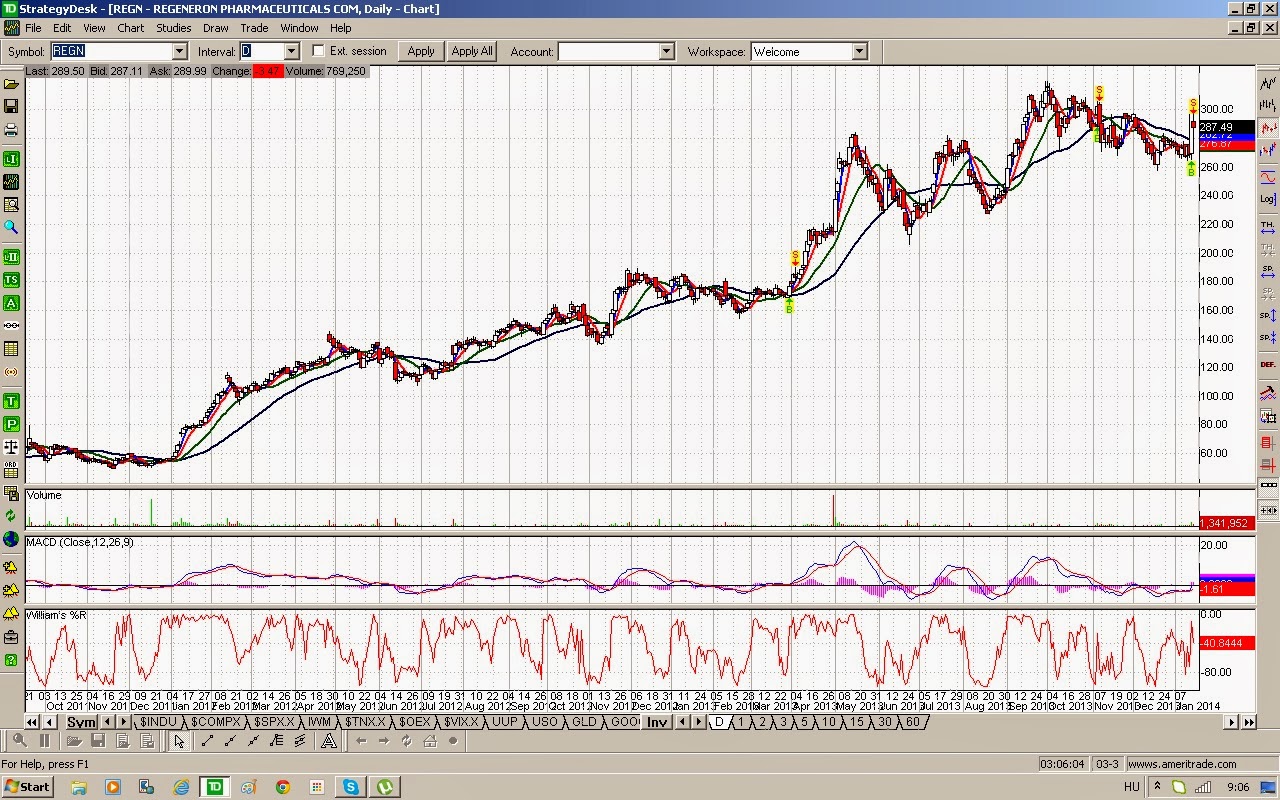Click the green A icon in left sidebar
1280x800 pixels.
tap(11, 303)
